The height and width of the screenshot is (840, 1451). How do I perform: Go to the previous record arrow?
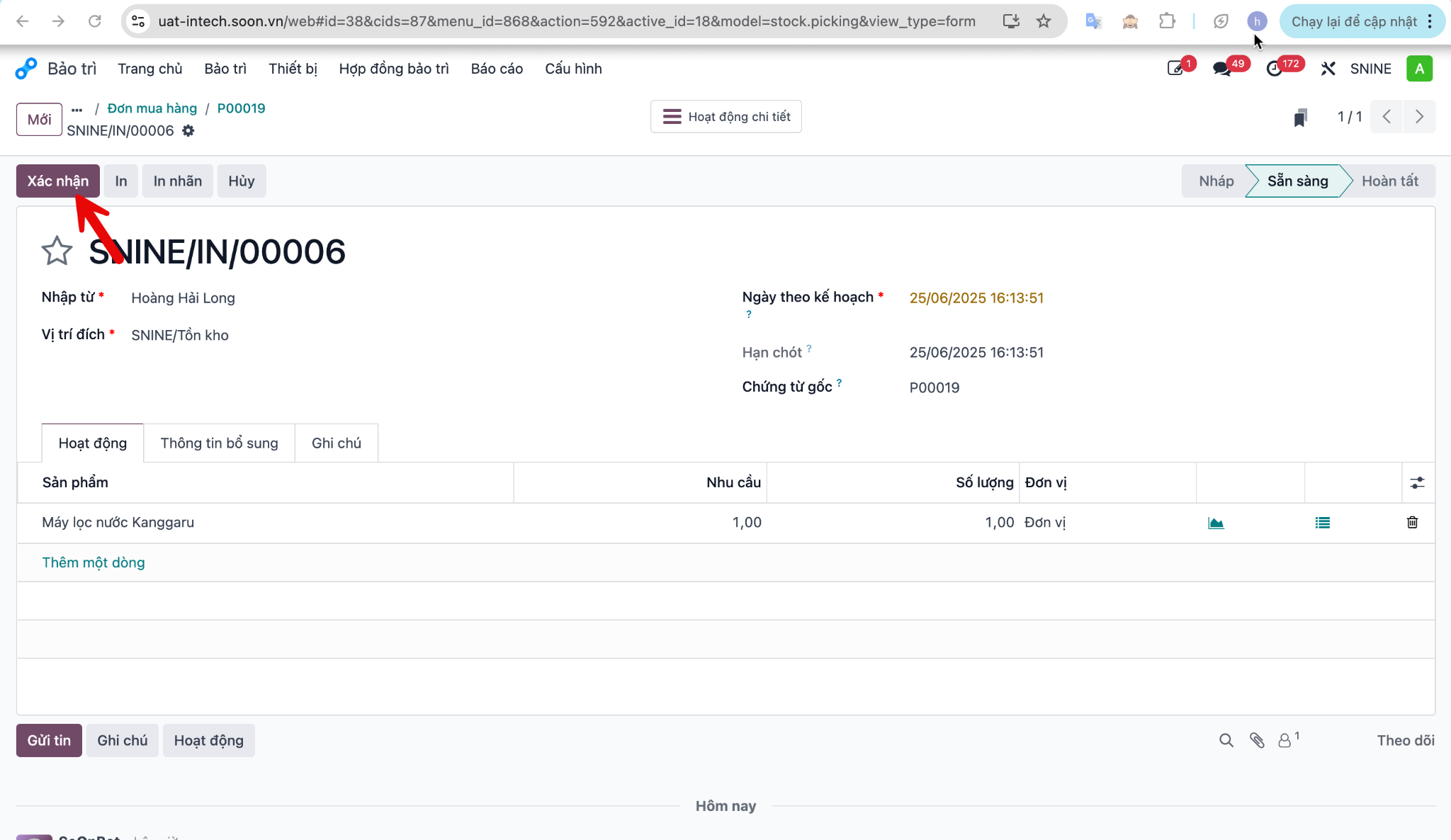(x=1387, y=117)
